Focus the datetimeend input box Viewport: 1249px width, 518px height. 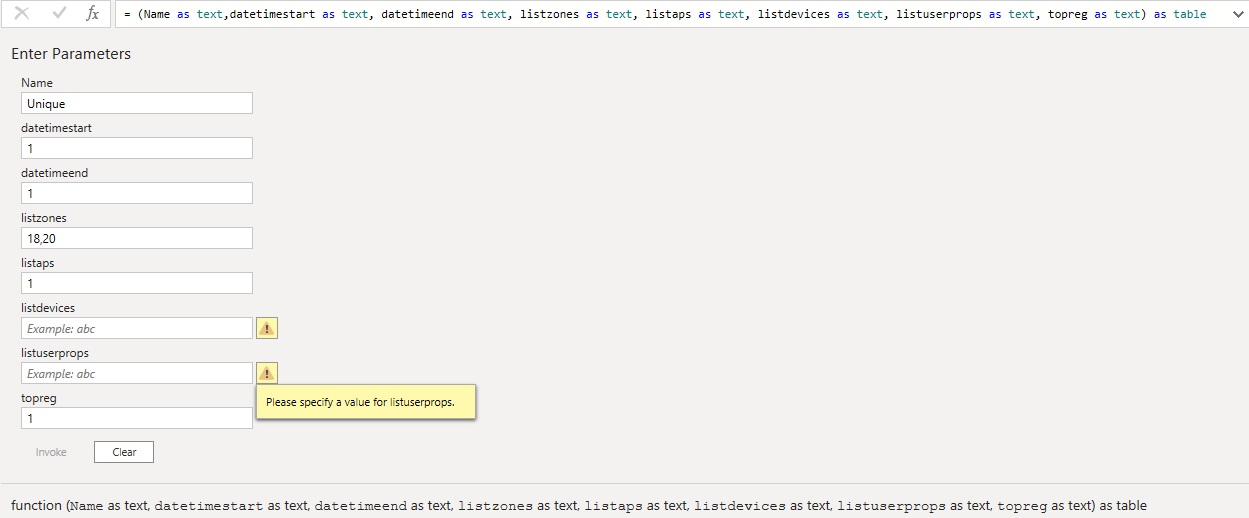[x=137, y=193]
